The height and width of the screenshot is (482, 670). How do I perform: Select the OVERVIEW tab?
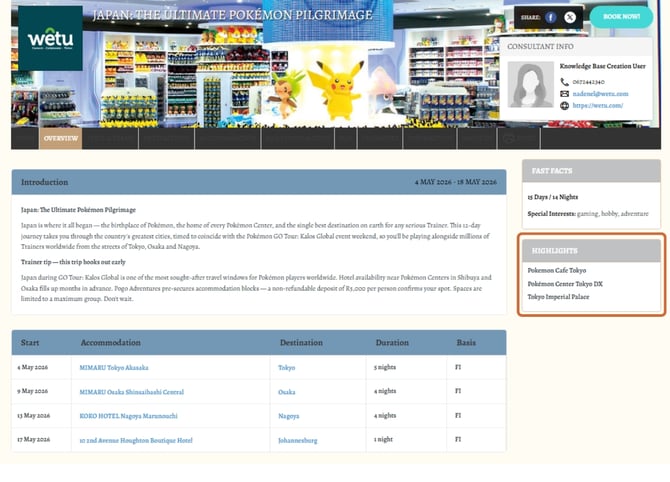[61, 138]
